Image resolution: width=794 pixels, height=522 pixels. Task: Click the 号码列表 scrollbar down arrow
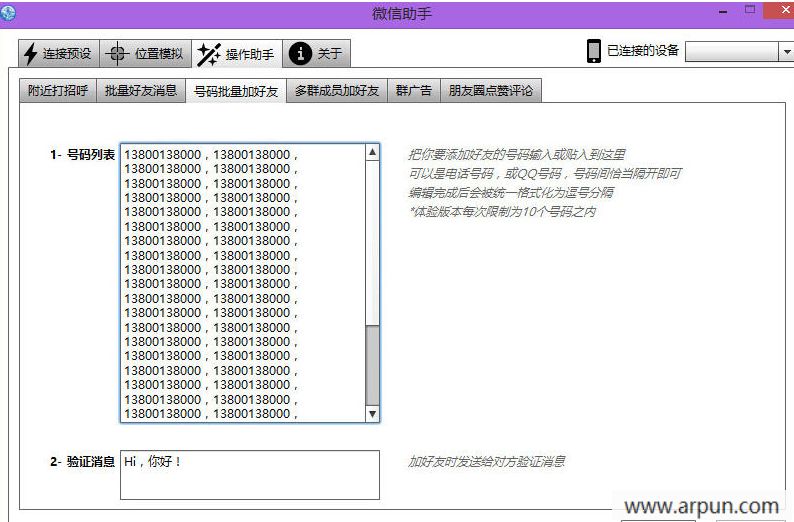pos(372,414)
